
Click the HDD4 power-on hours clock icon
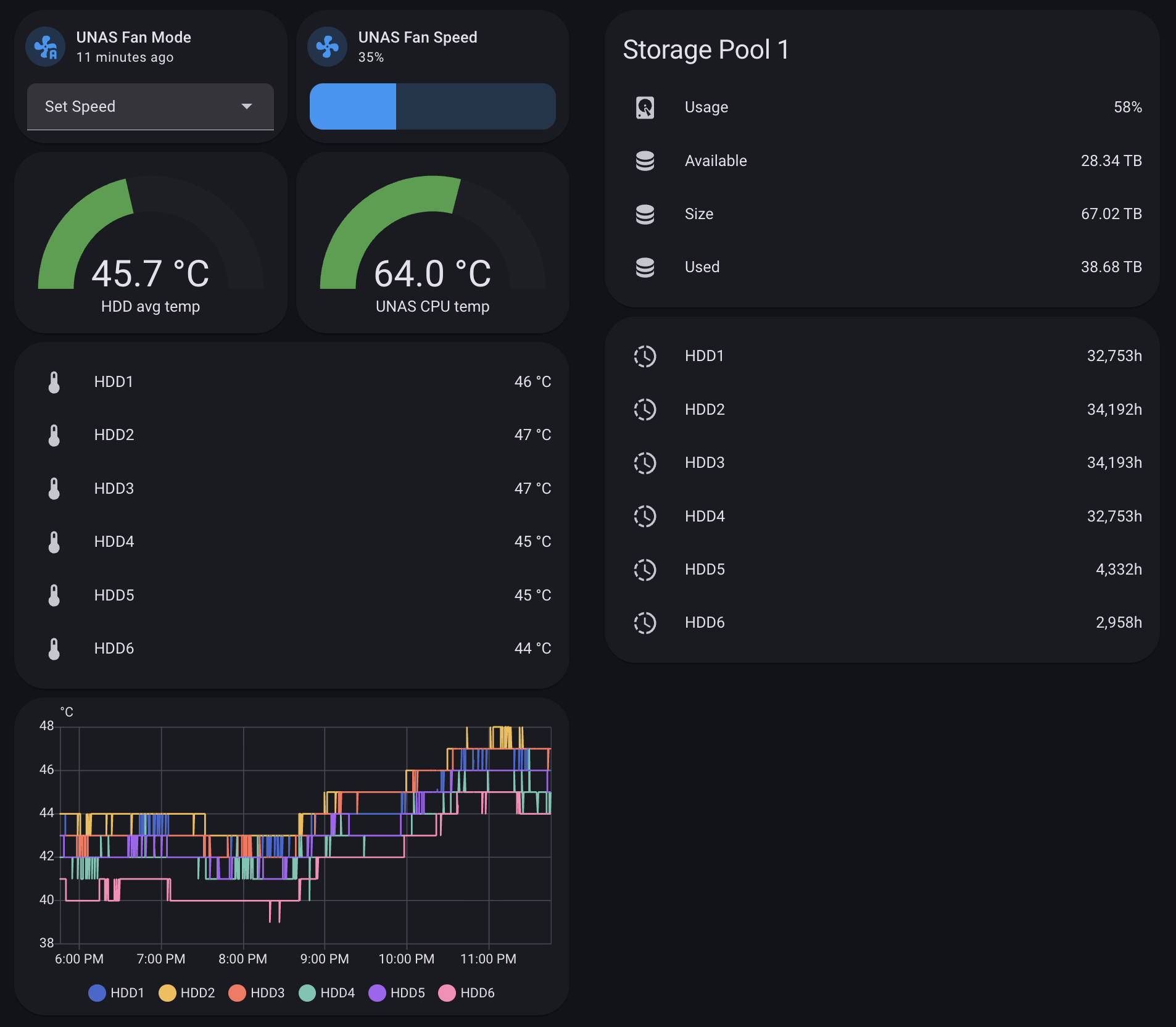click(645, 517)
